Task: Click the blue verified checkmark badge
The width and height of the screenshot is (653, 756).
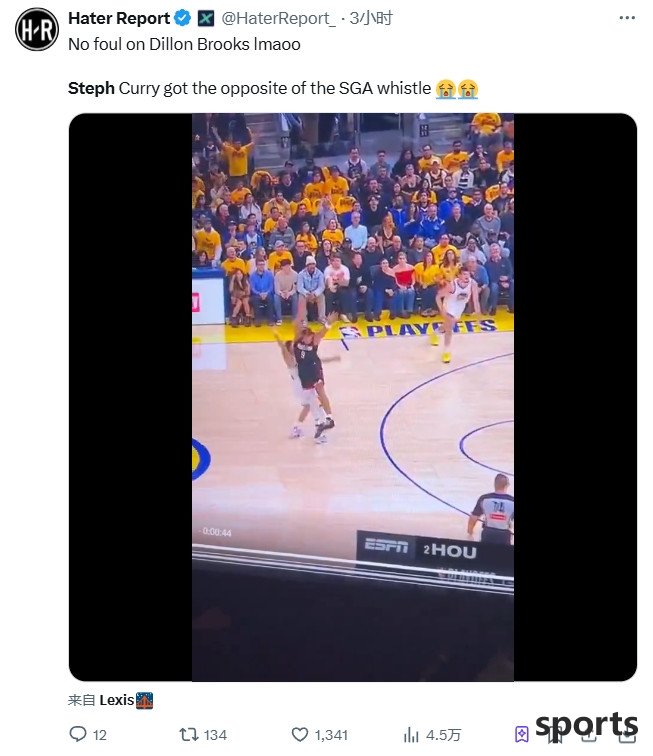Action: 182,18
